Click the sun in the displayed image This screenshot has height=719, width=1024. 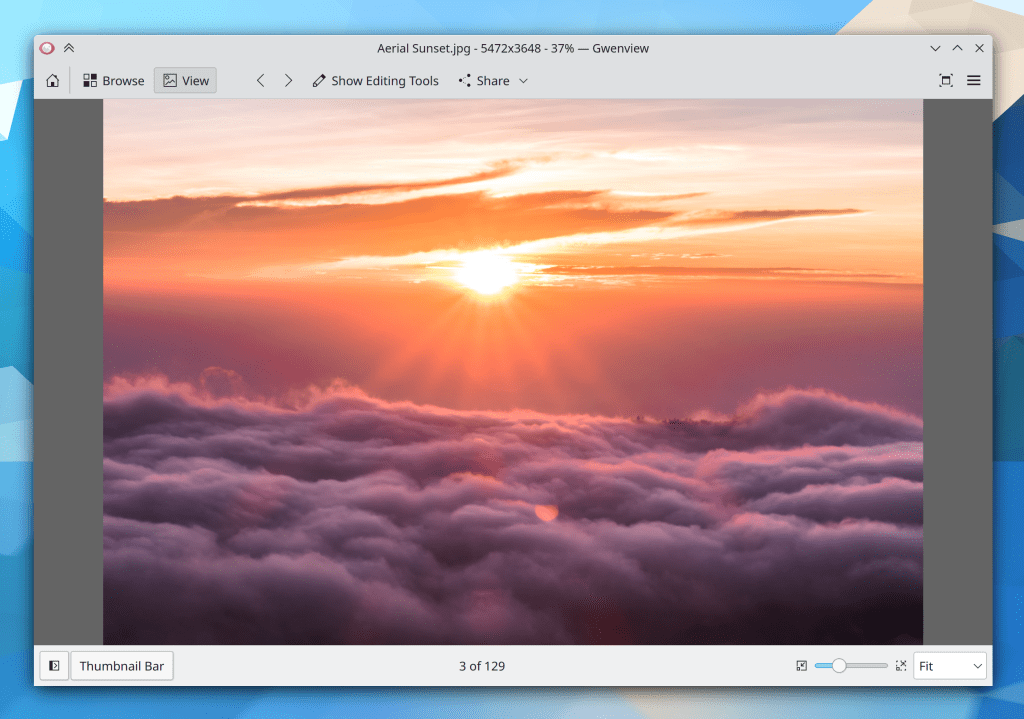(487, 271)
